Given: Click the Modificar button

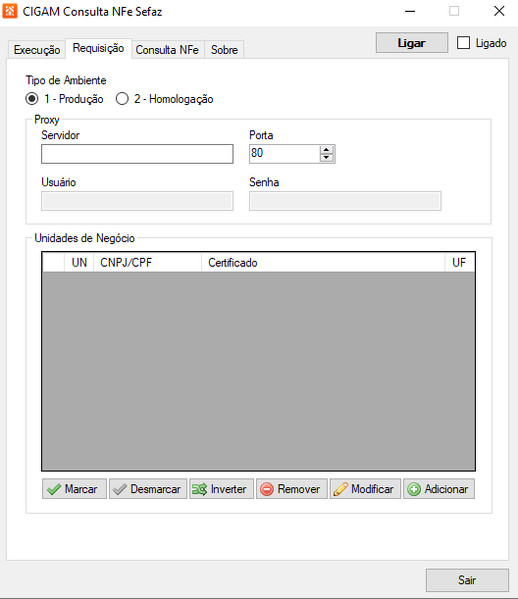Looking at the screenshot, I should tap(365, 489).
